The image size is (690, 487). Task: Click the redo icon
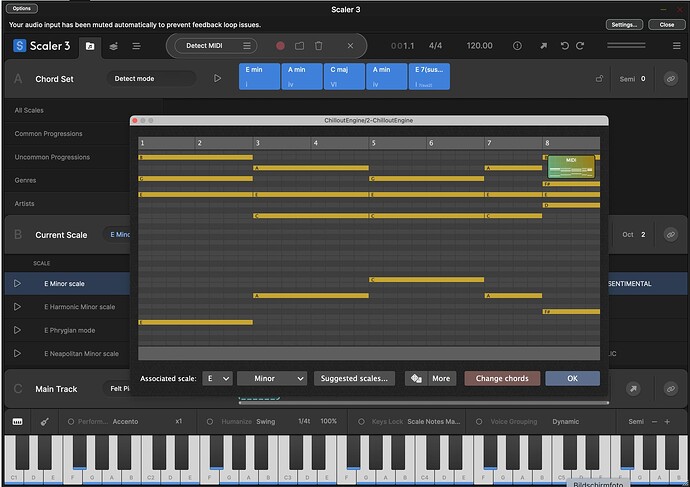pyautogui.click(x=580, y=46)
